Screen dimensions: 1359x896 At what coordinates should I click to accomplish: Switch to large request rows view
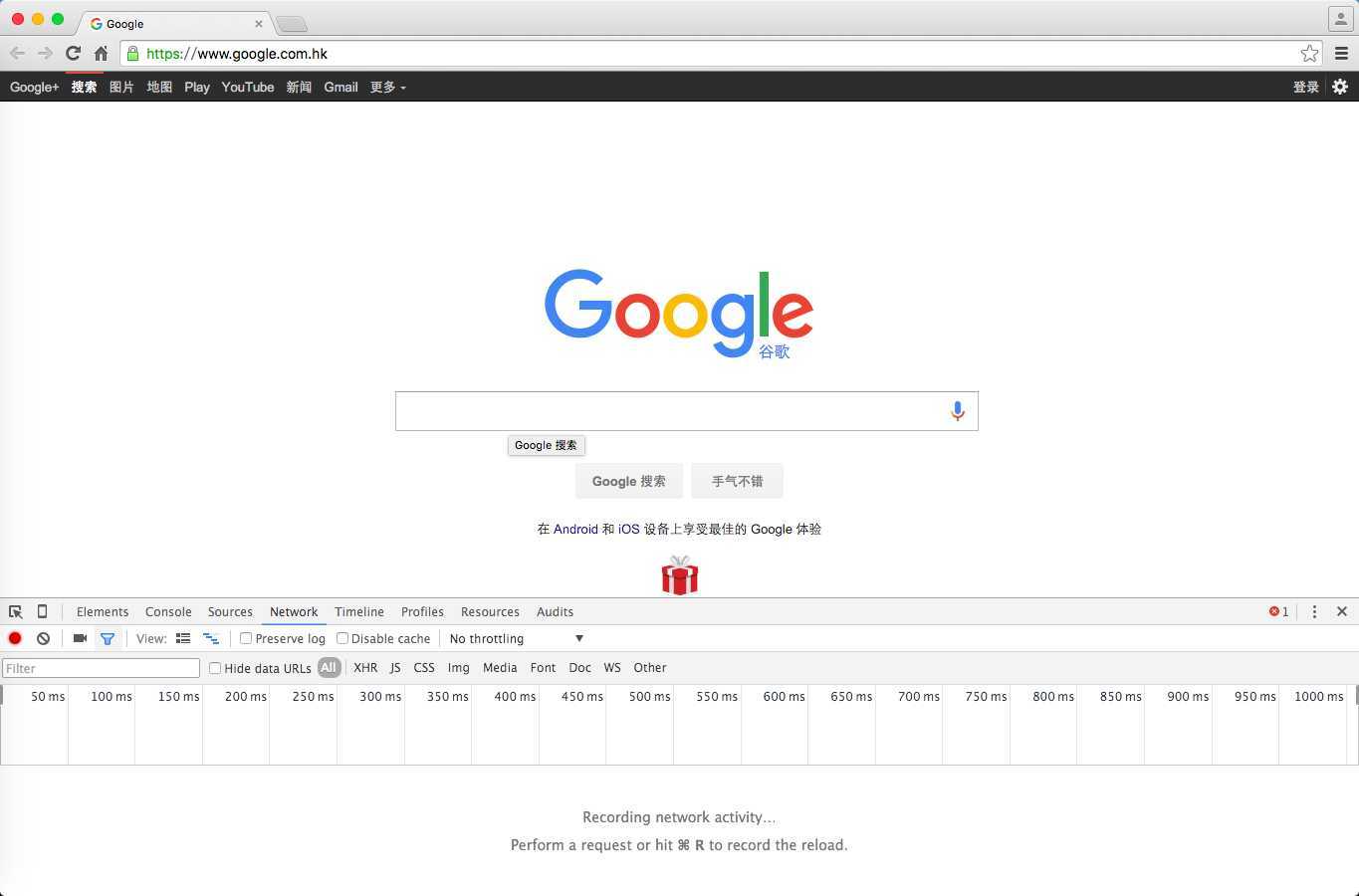click(183, 638)
